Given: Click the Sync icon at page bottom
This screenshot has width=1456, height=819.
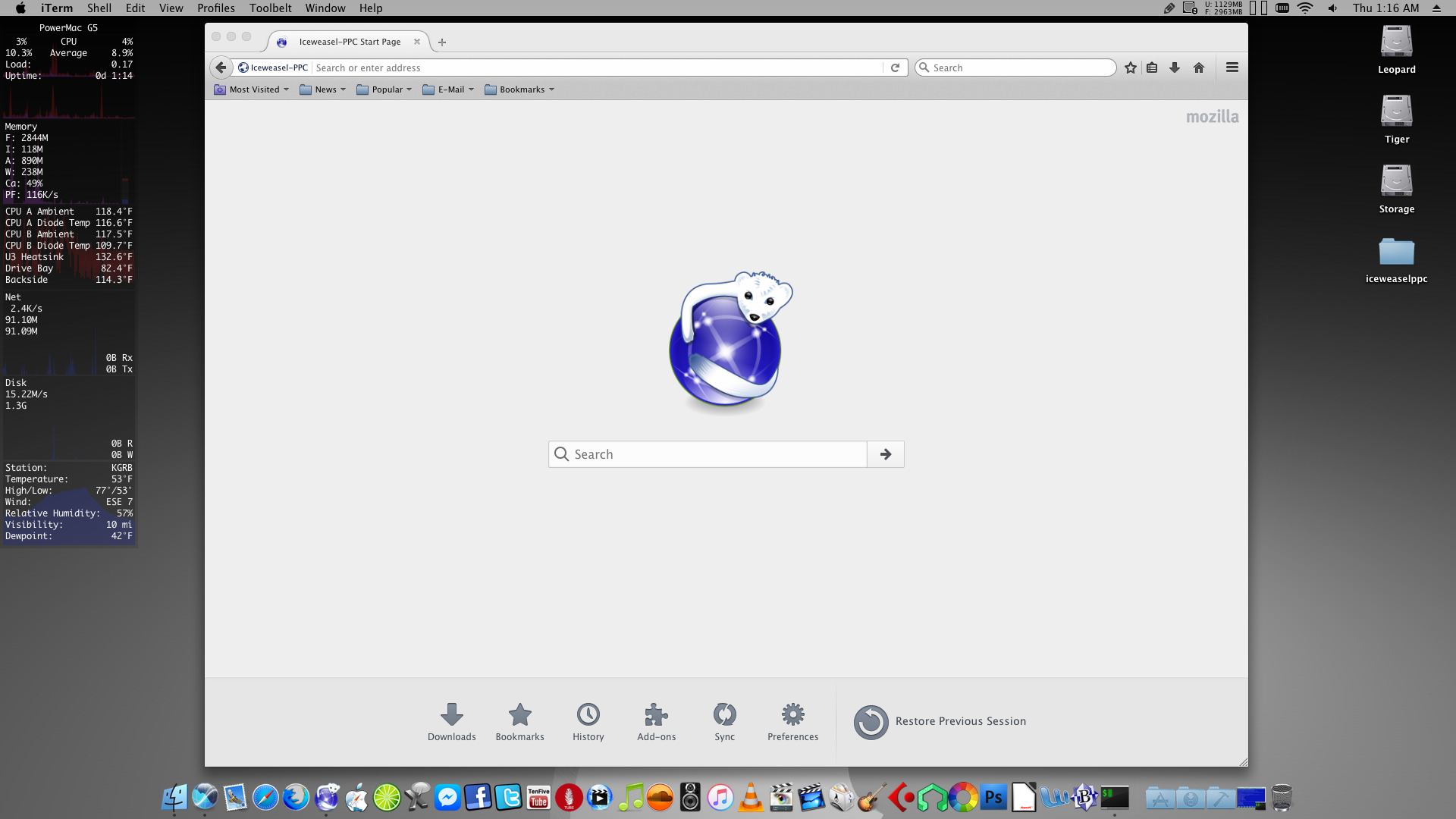Looking at the screenshot, I should point(724,721).
